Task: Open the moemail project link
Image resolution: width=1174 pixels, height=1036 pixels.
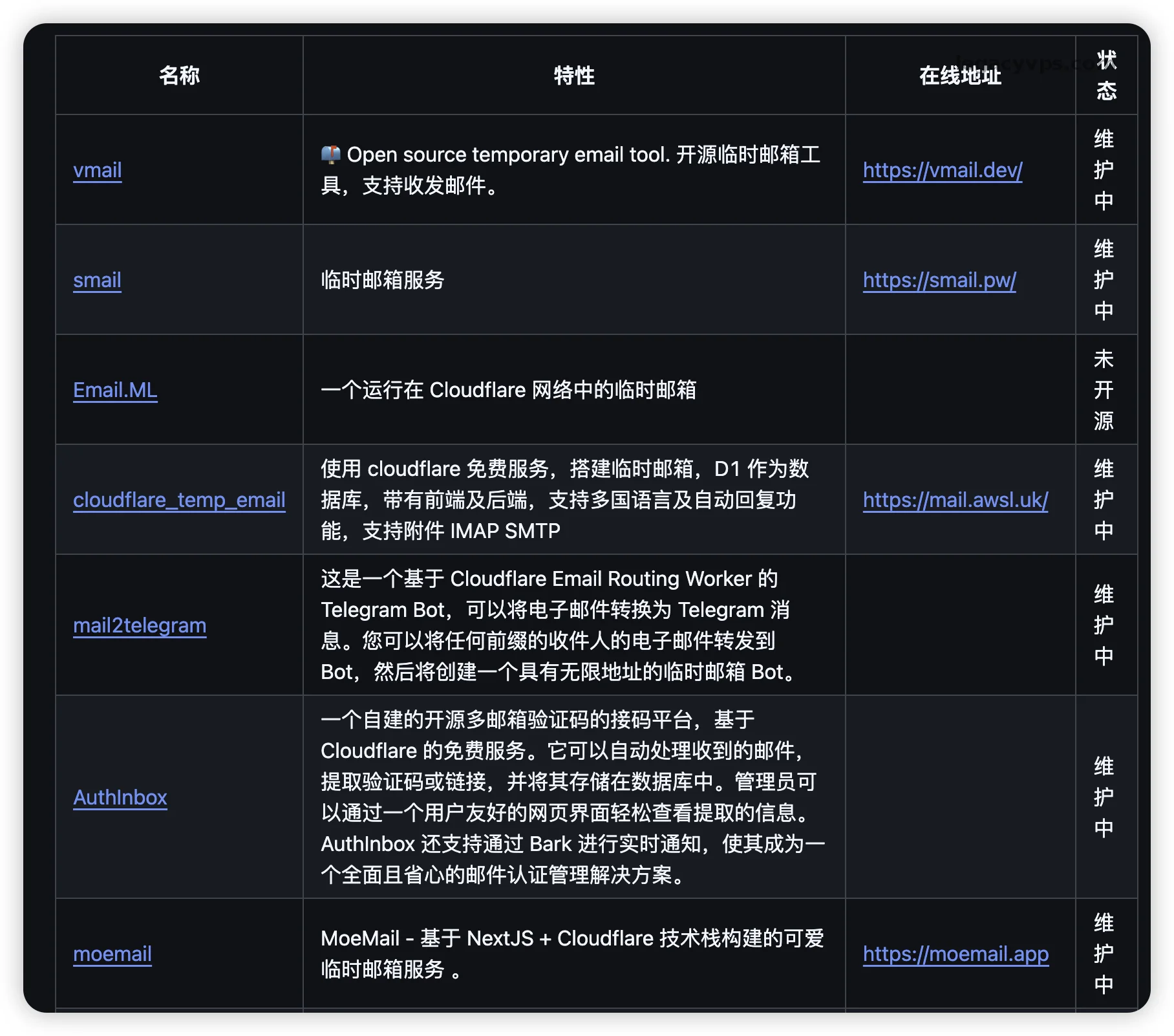Action: pos(112,954)
